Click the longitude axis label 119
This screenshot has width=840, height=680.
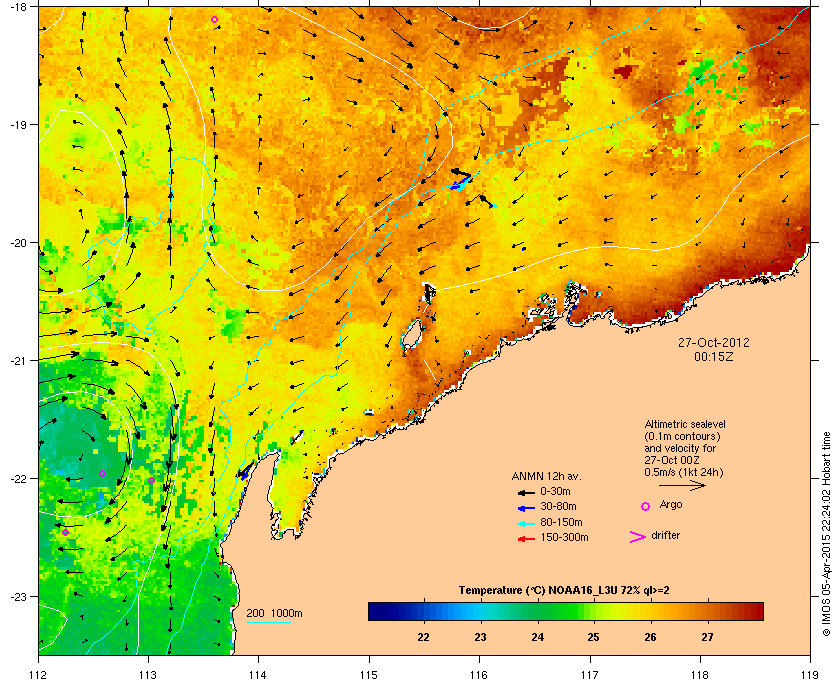(811, 674)
